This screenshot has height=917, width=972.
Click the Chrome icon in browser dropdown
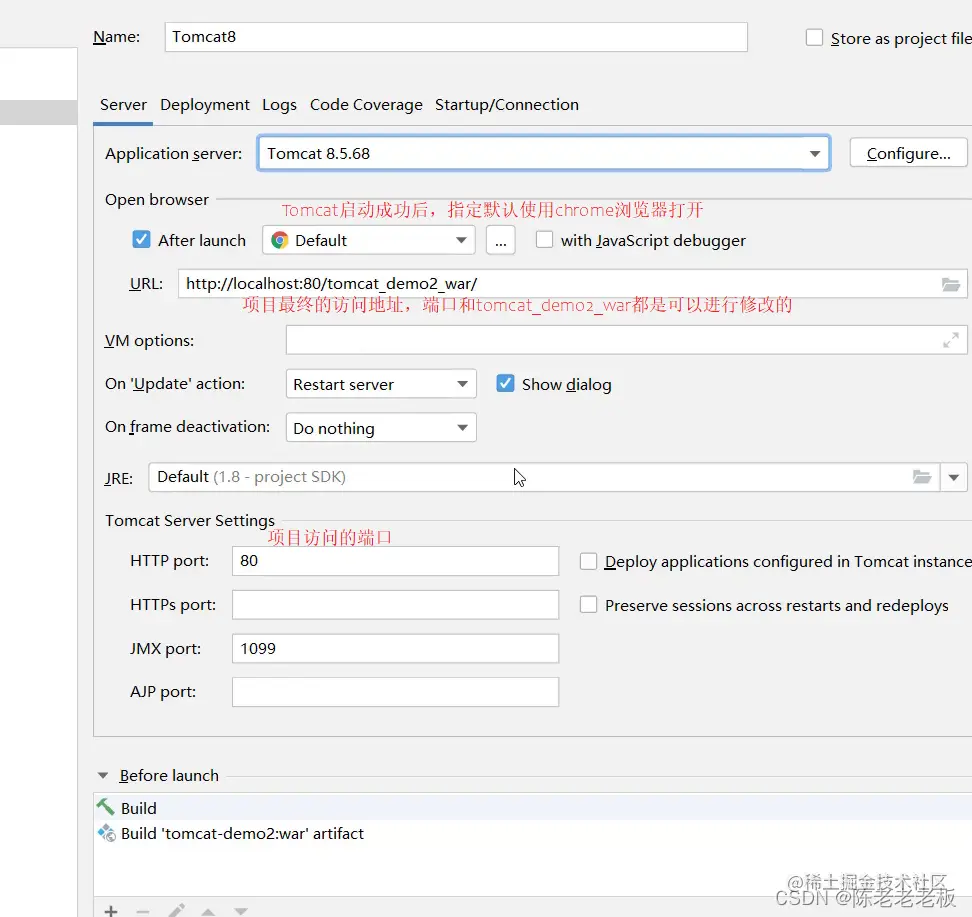coord(280,240)
